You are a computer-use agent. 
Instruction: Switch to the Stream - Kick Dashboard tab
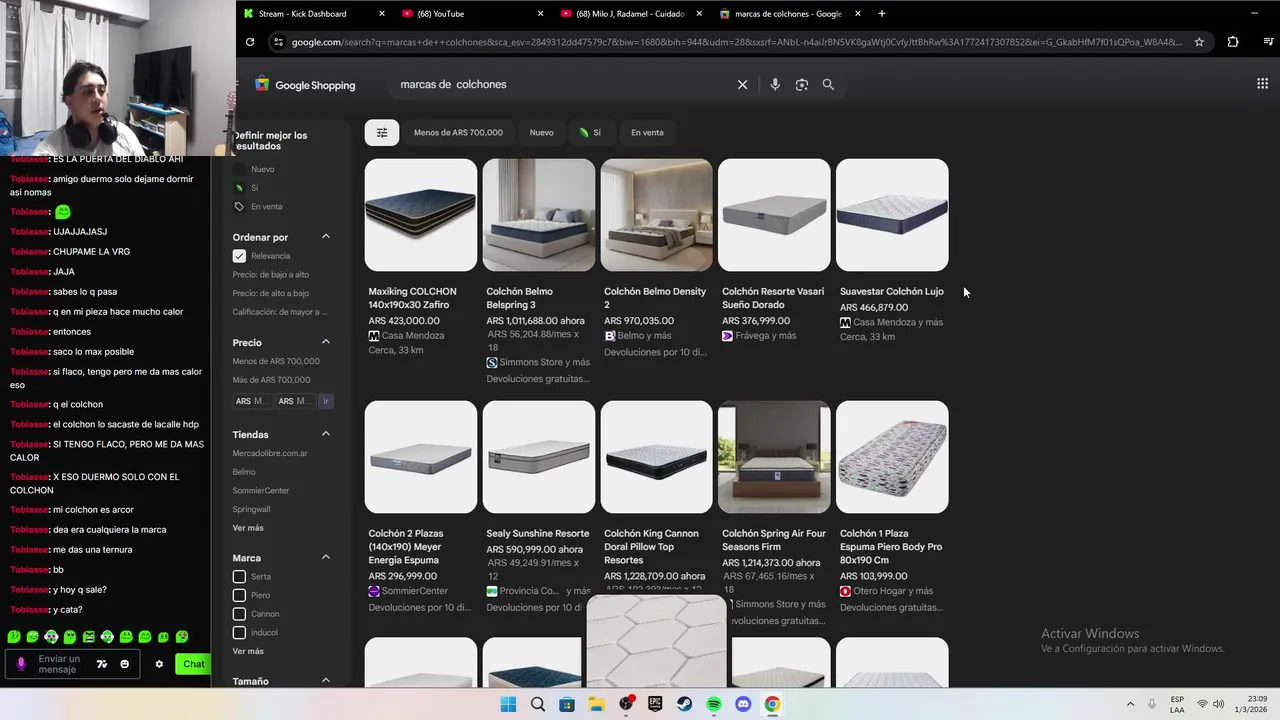[x=315, y=14]
